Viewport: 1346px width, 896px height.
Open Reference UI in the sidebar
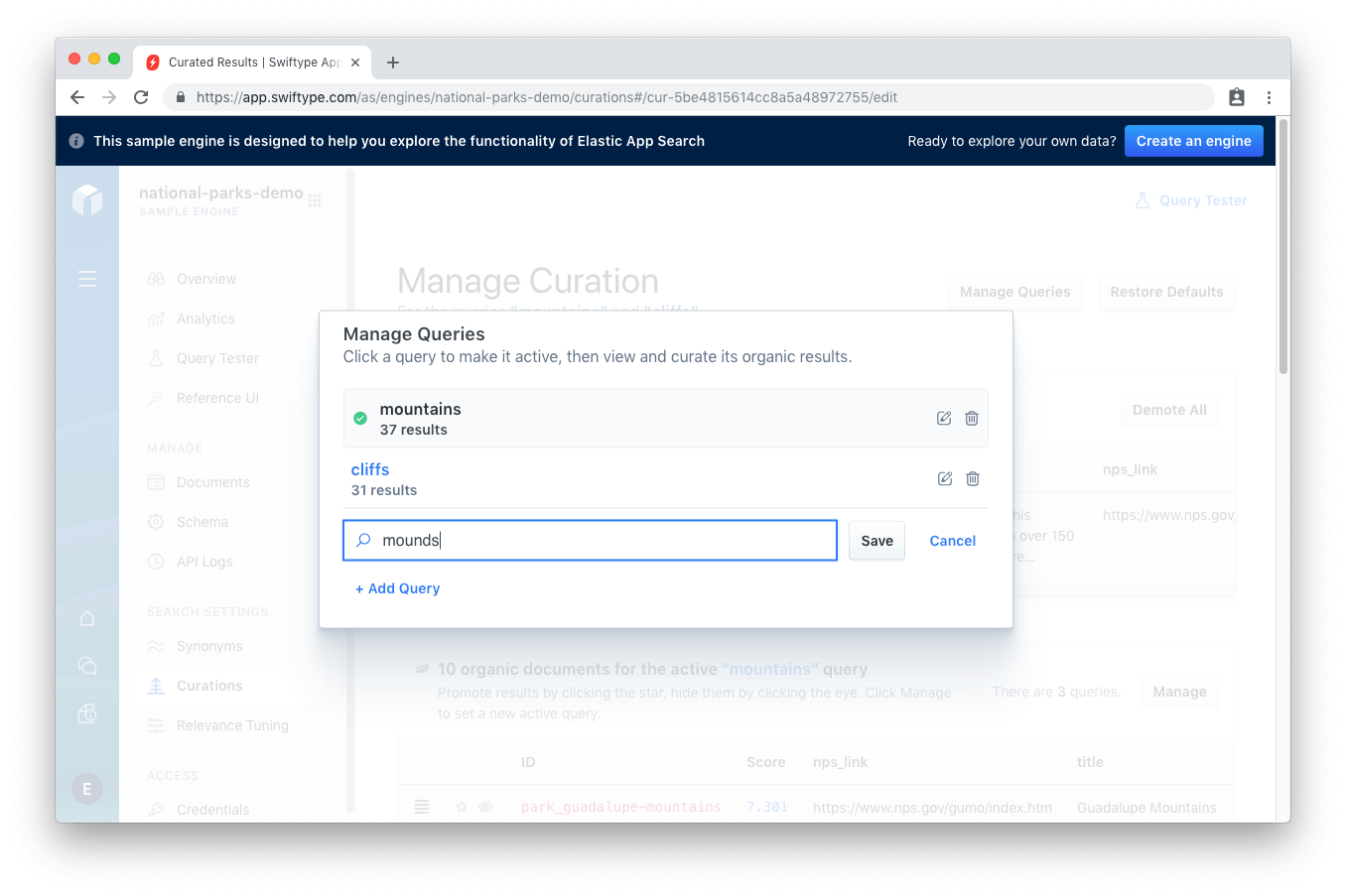(x=217, y=398)
